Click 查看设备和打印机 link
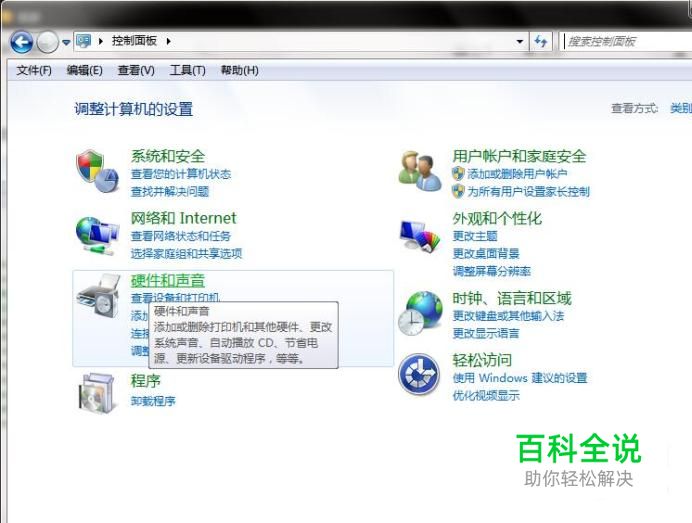692x523 pixels. [175, 297]
